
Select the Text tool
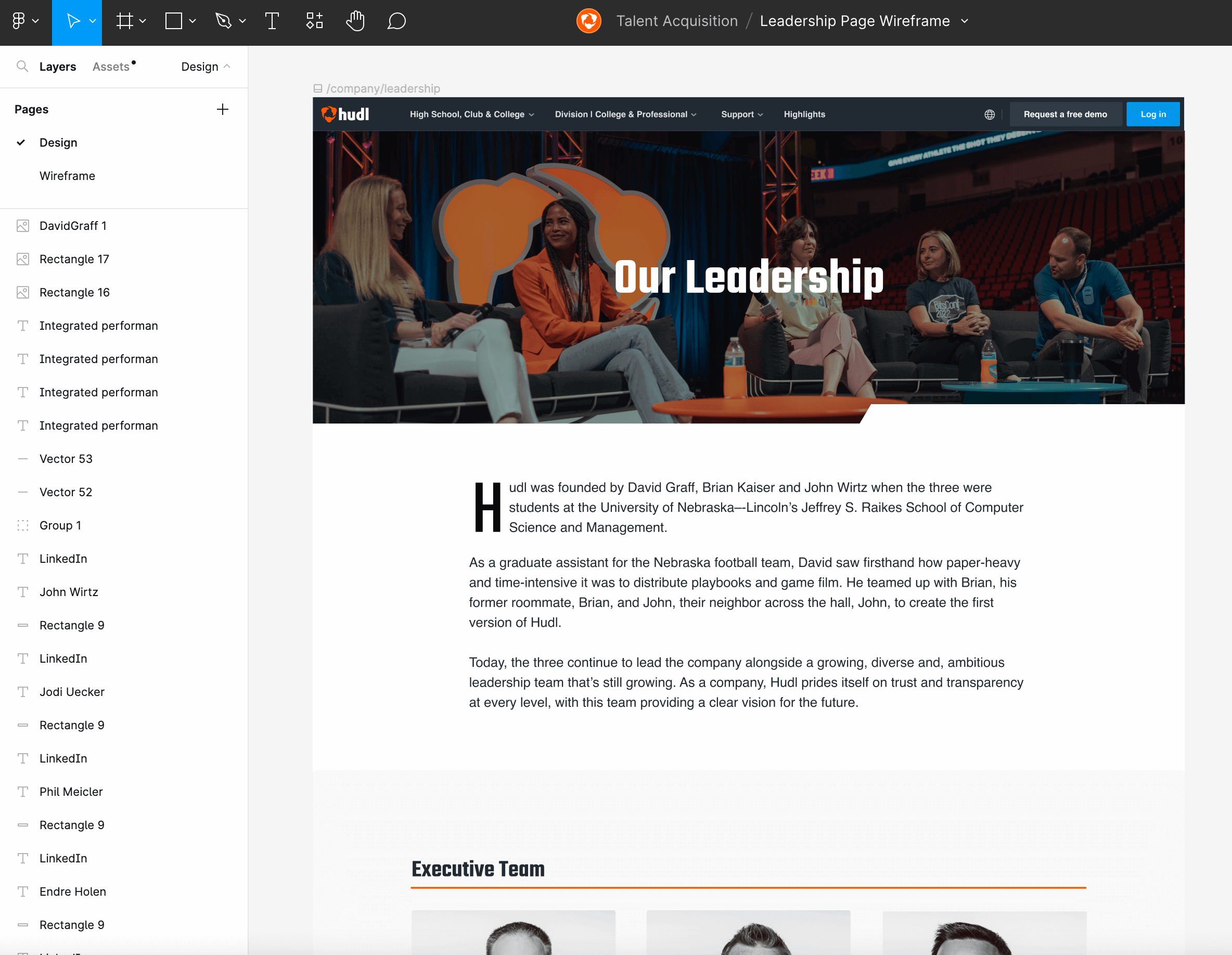(x=272, y=21)
